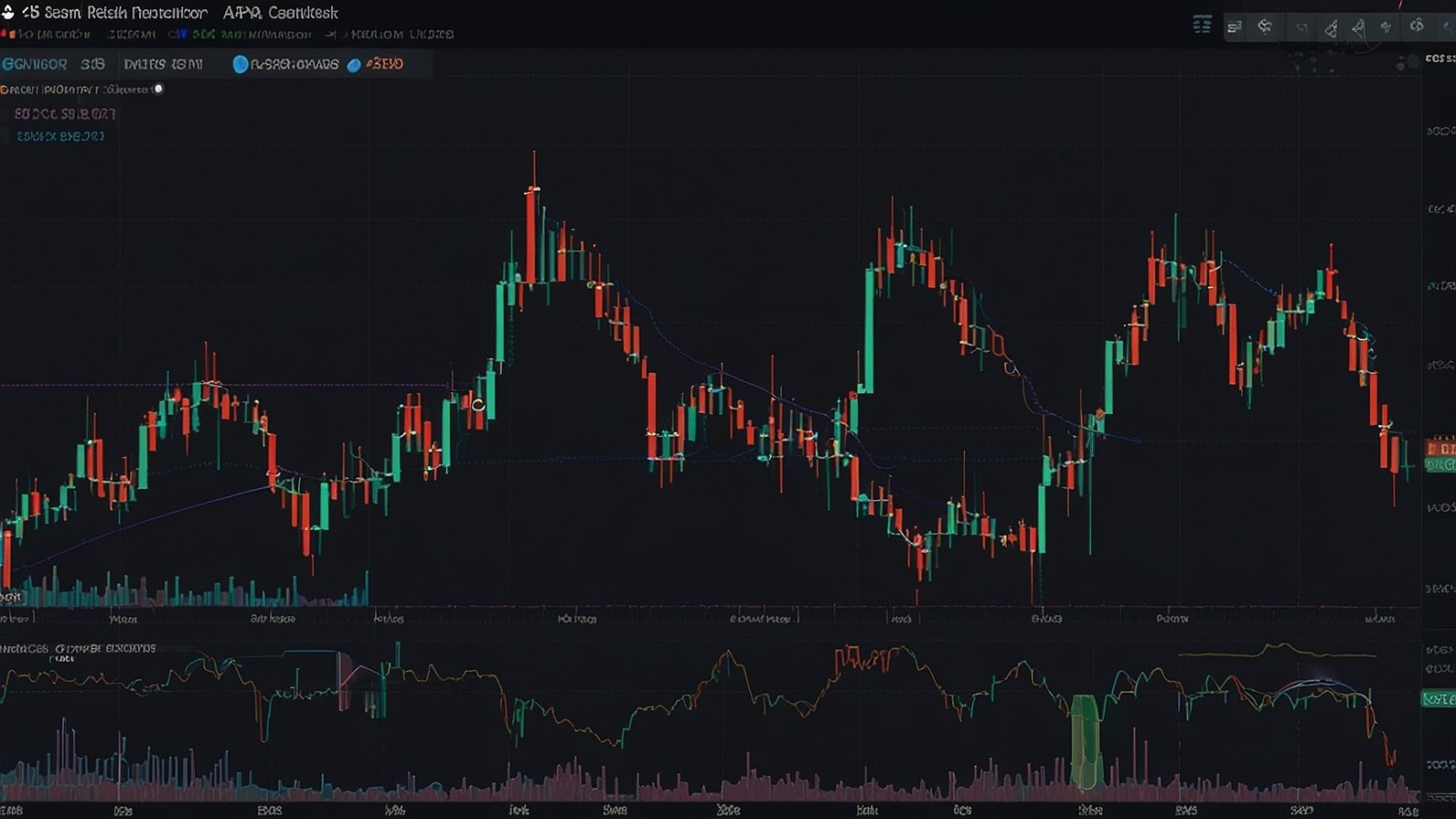The width and height of the screenshot is (1456, 819).
Task: Click the red current-price tag on the price axis
Action: [1440, 449]
